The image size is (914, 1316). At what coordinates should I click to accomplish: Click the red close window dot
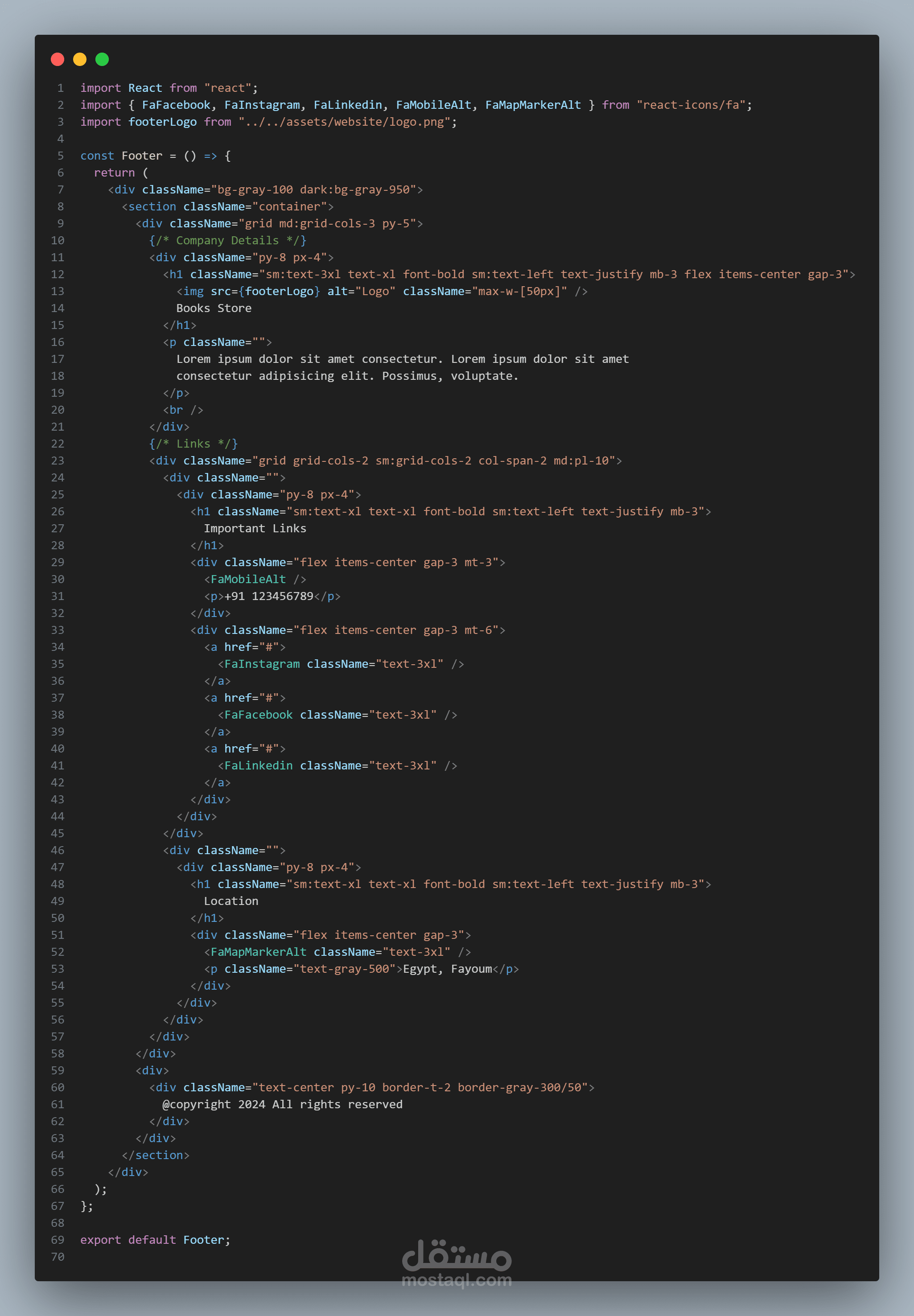(x=57, y=59)
